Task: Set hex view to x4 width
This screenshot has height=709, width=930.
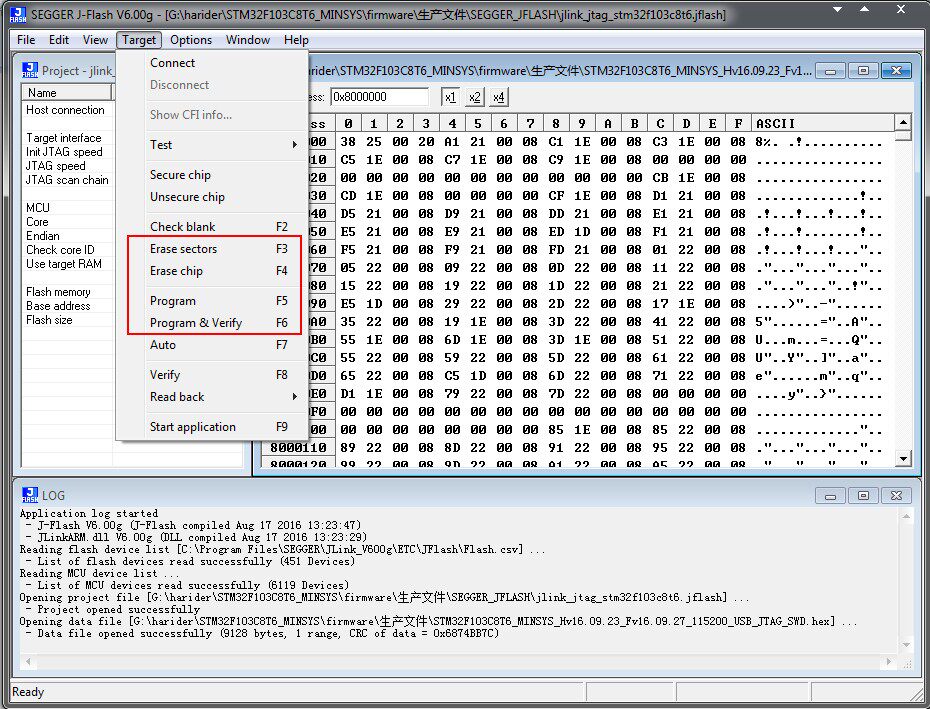Action: coord(499,97)
